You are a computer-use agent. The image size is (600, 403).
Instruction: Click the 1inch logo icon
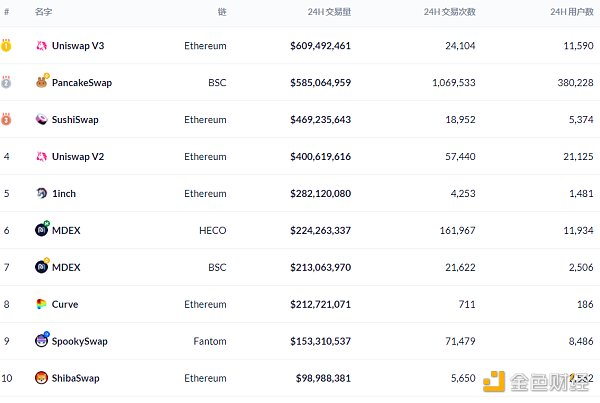41,194
